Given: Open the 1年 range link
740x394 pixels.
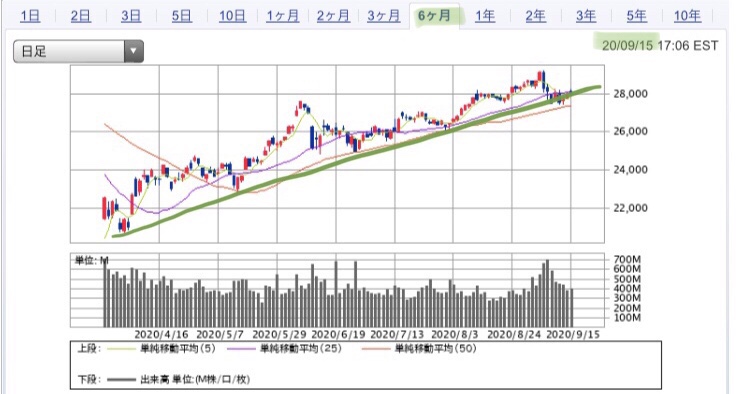Looking at the screenshot, I should tap(485, 16).
